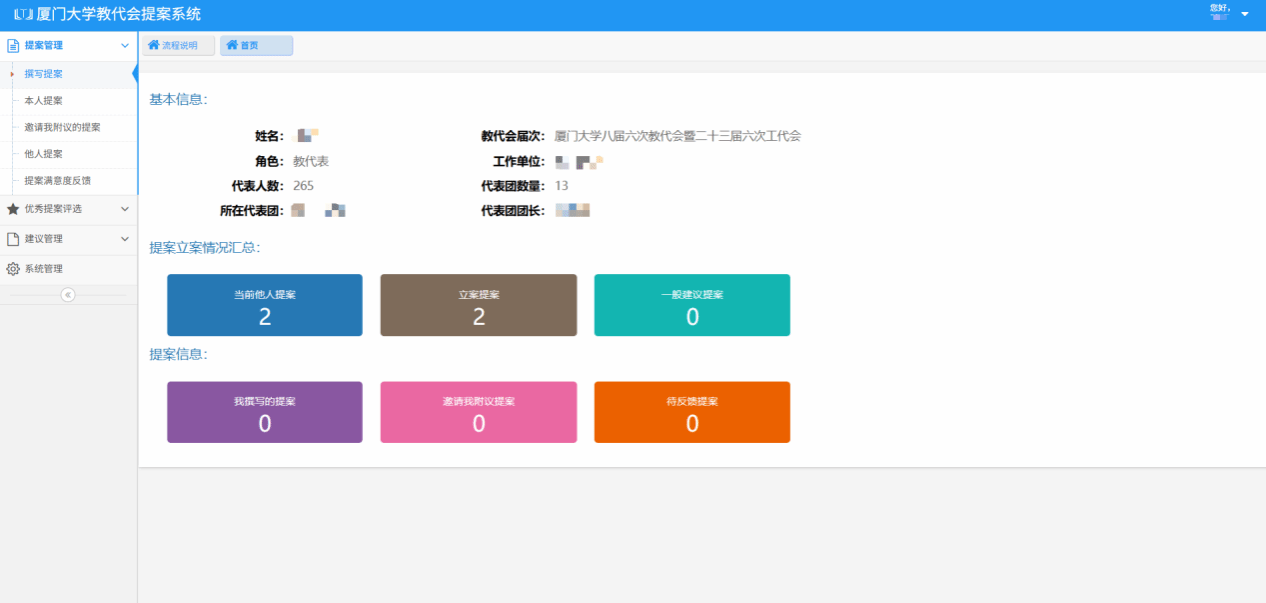The width and height of the screenshot is (1266, 603).
Task: Click the 提案管理 document icon
Action: click(x=13, y=46)
